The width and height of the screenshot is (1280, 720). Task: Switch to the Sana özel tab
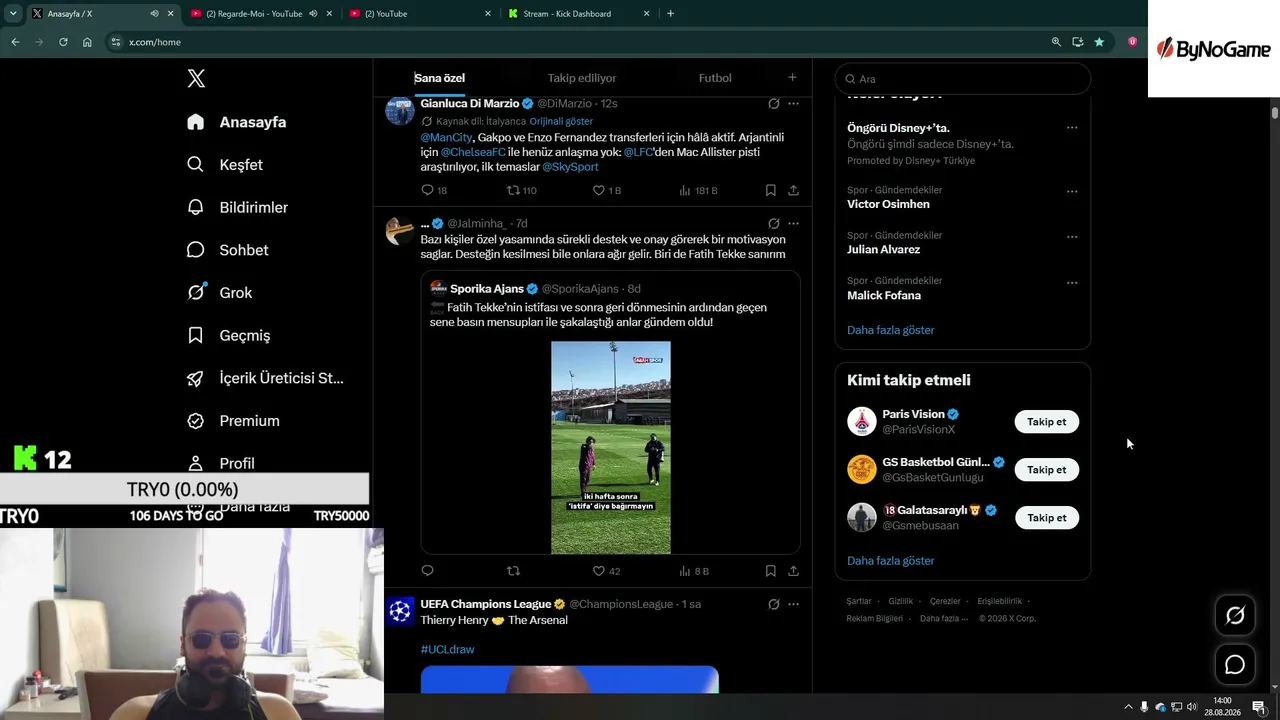pyautogui.click(x=439, y=78)
